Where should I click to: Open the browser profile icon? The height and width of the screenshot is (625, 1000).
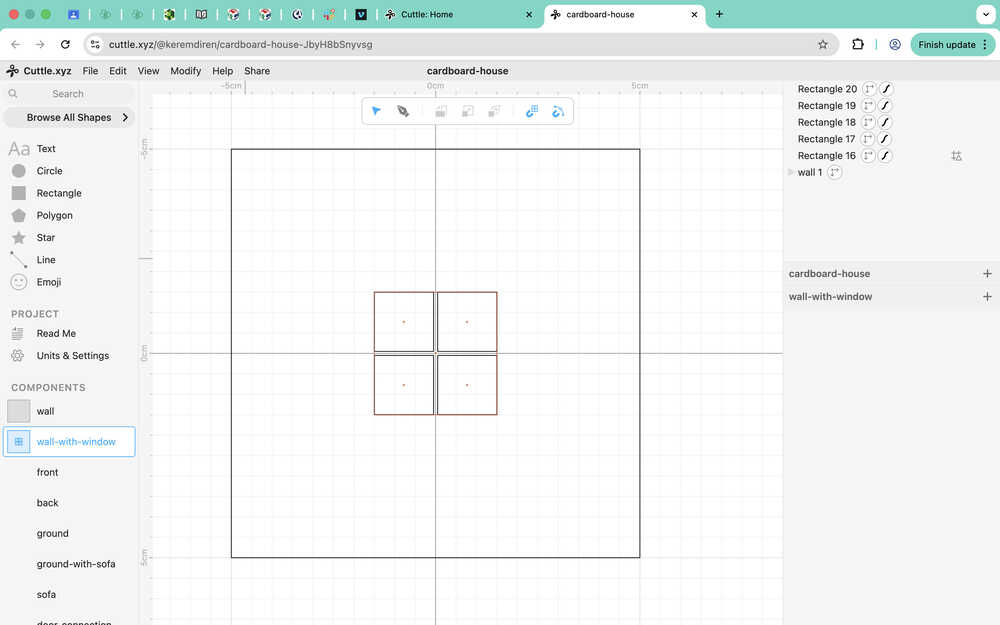pos(895,44)
